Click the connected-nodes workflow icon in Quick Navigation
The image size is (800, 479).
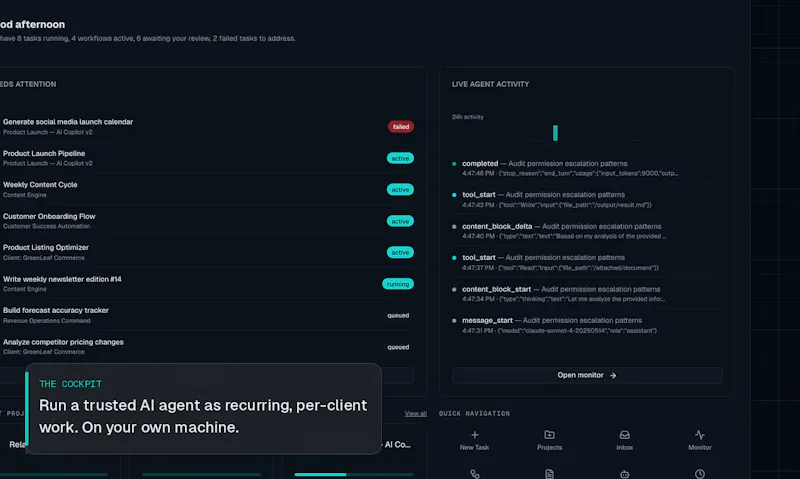click(474, 474)
